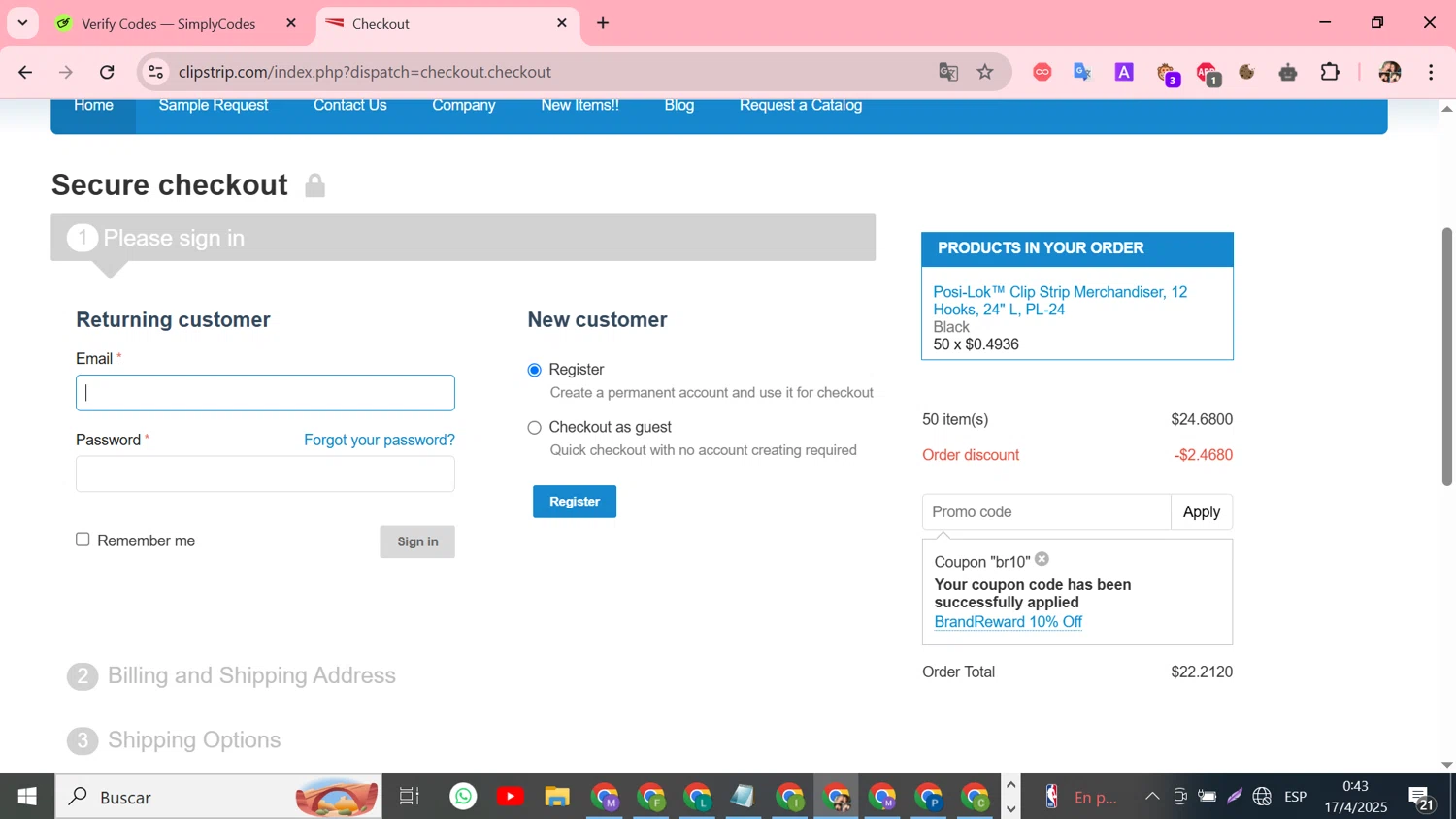Open the dark robot-shaped extension icon
The width and height of the screenshot is (1456, 819).
tap(1288, 72)
